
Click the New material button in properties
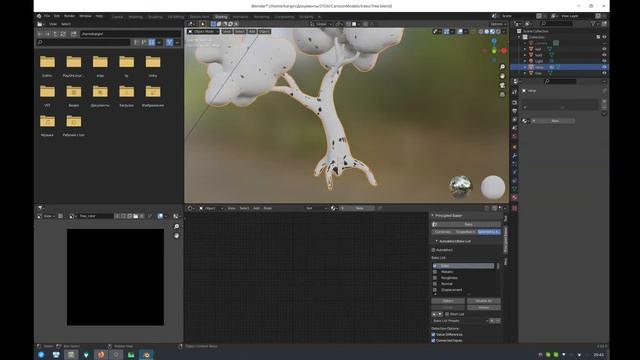point(555,121)
